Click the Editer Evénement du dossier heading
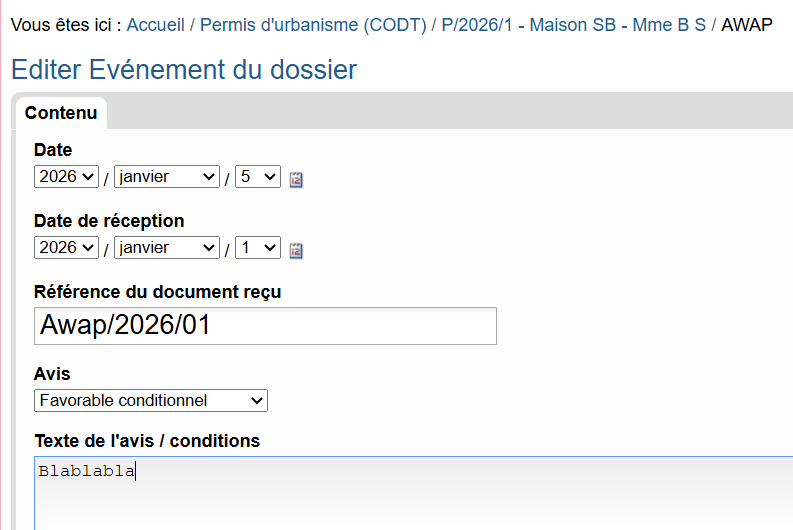This screenshot has width=793, height=530. point(184,70)
